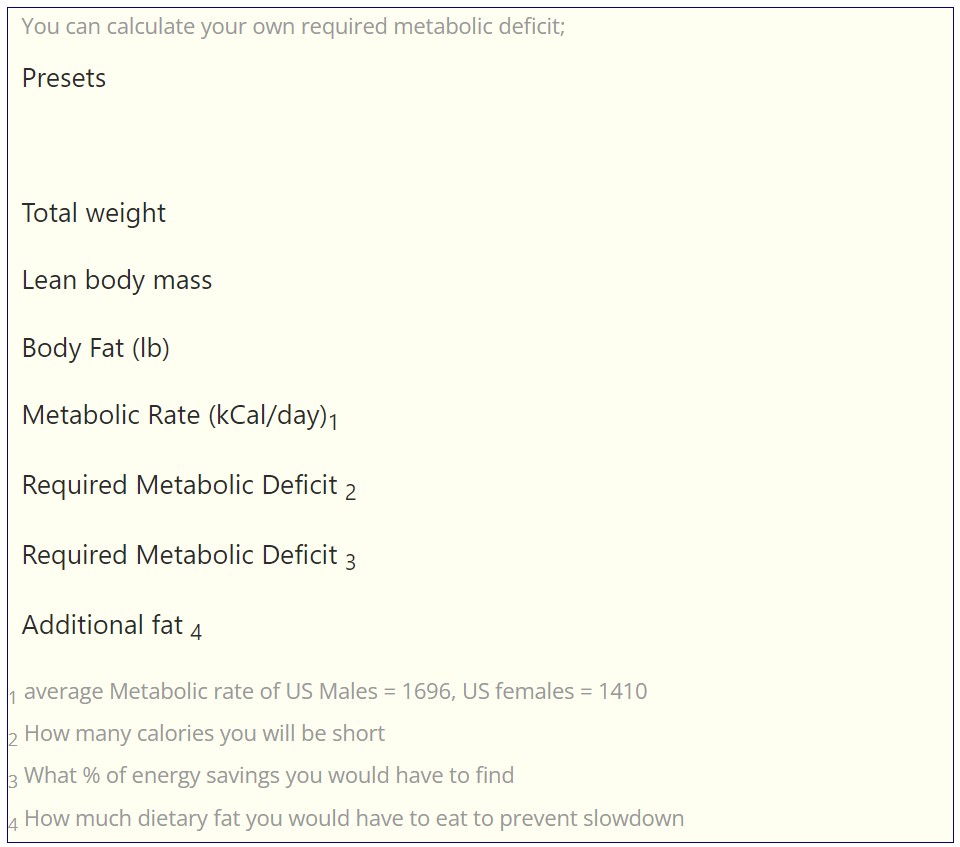Image resolution: width=960 pixels, height=847 pixels.
Task: Click footnote about average Metabolic rate of US Males
Action: [x=336, y=691]
